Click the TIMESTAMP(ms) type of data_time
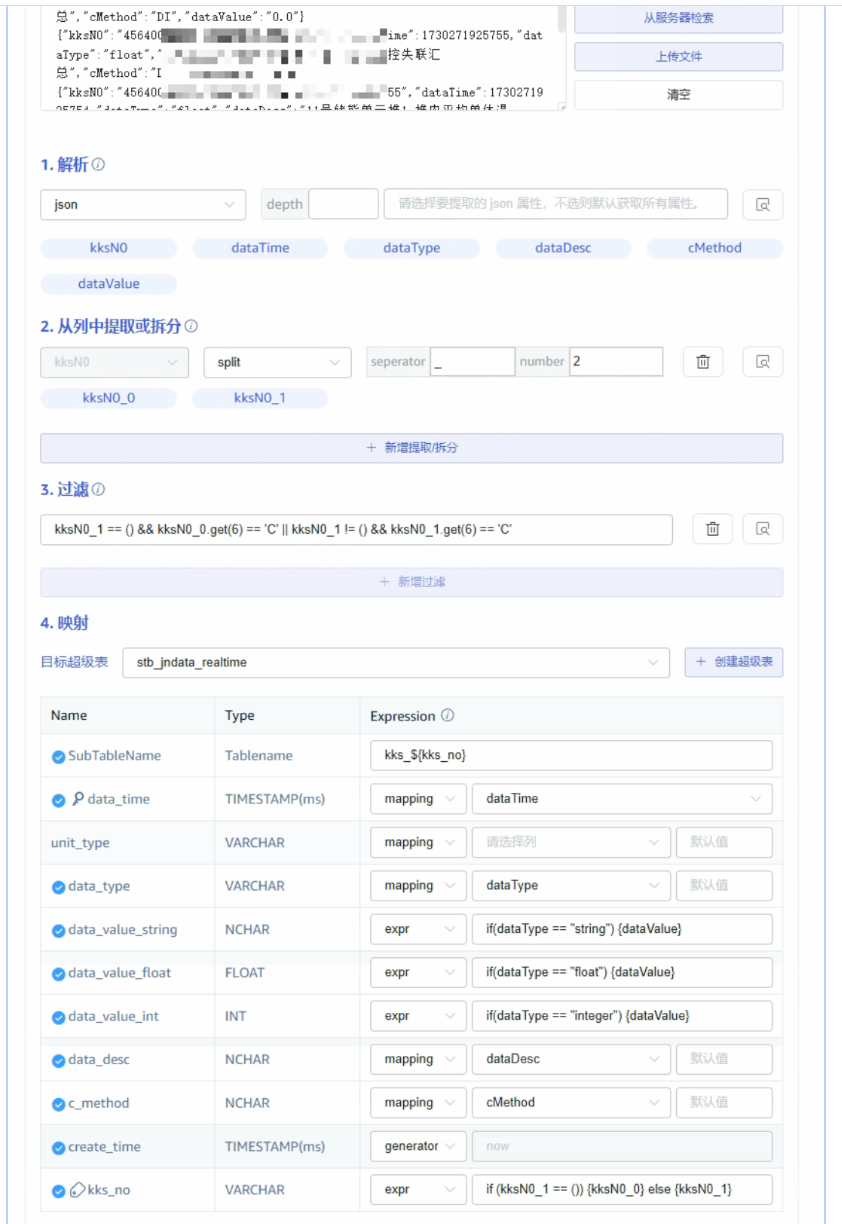 pyautogui.click(x=275, y=799)
